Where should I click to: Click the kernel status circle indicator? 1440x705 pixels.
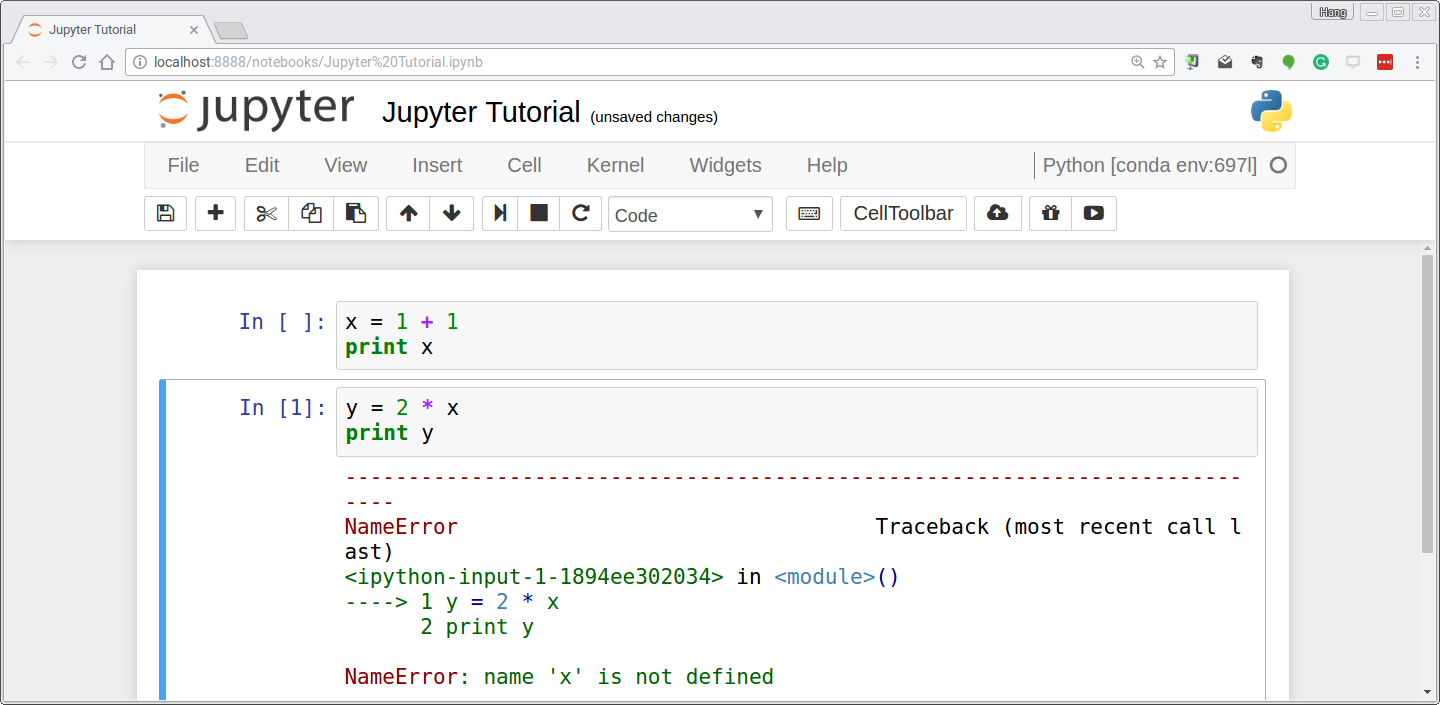(x=1278, y=165)
